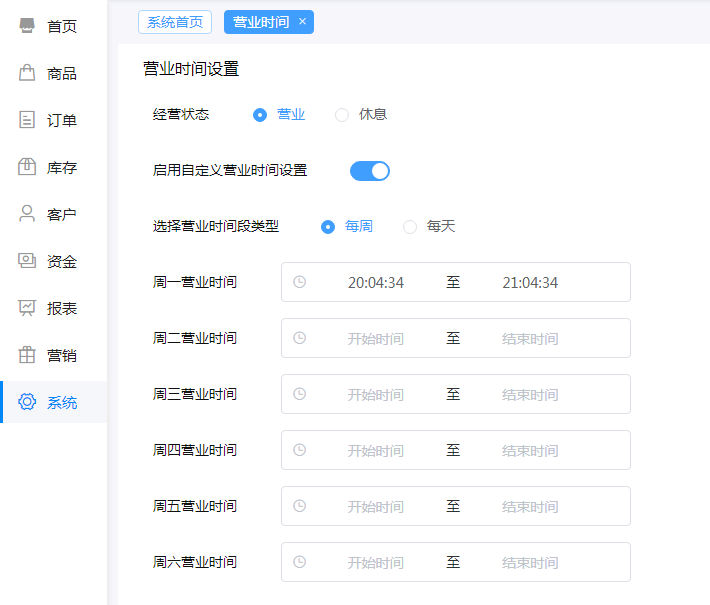Select the 客户 customer person icon

27,214
